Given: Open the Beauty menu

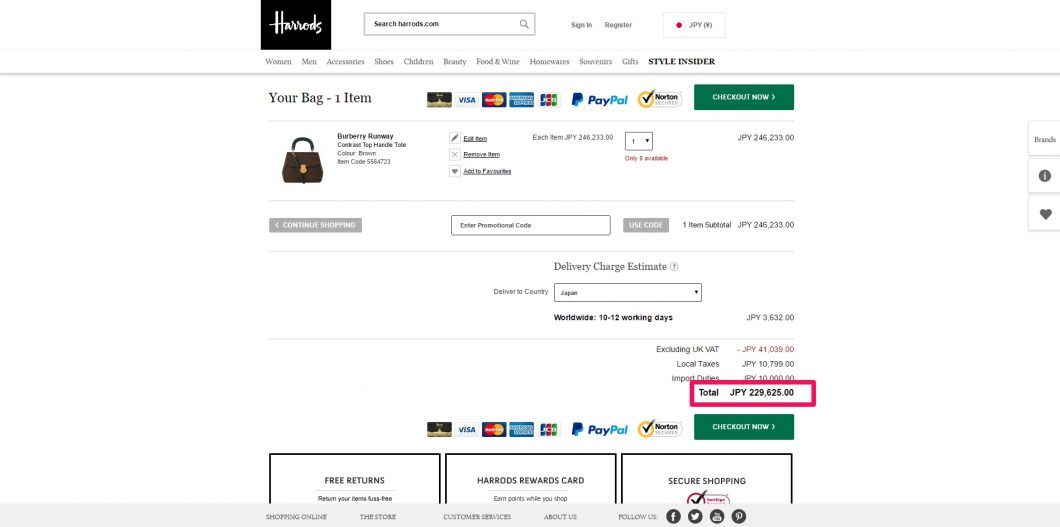Looking at the screenshot, I should pyautogui.click(x=455, y=61).
